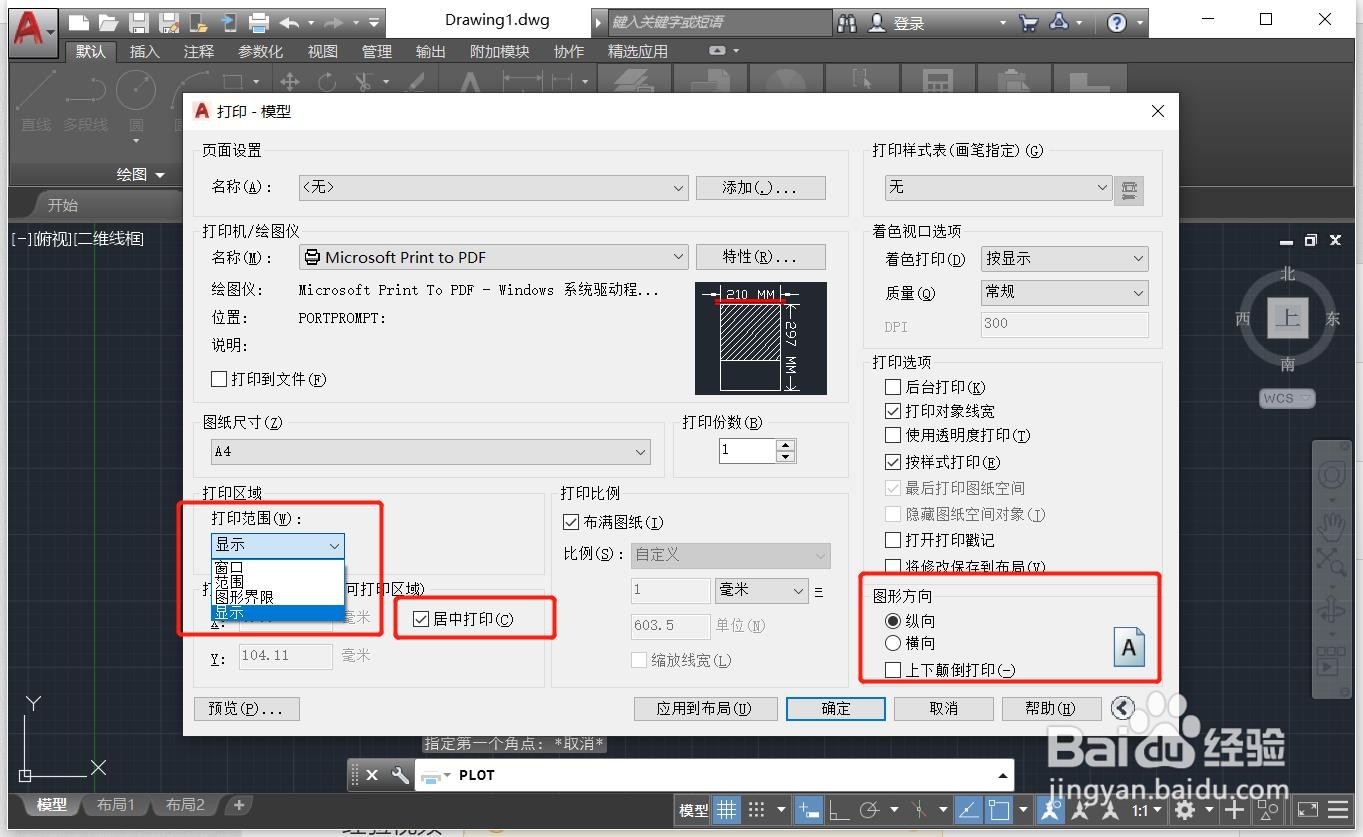Open the A4 paper size dropdown

(x=431, y=452)
